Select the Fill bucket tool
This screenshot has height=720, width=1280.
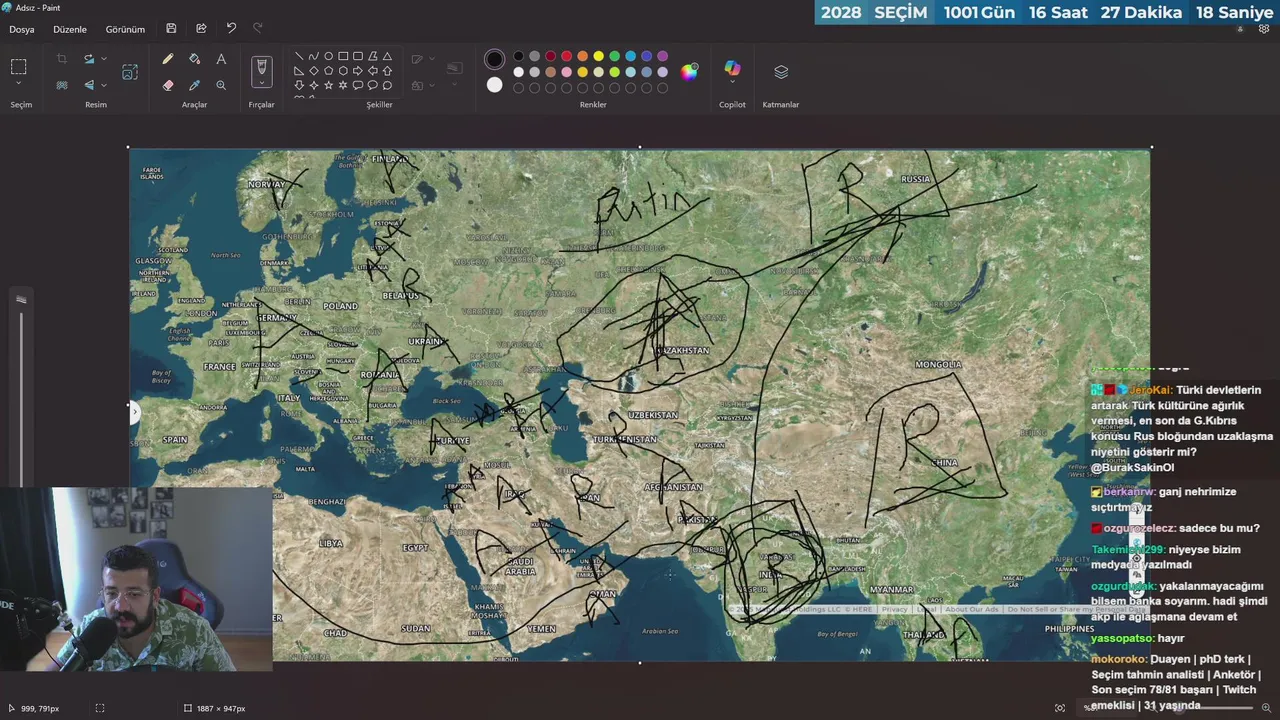(x=194, y=59)
